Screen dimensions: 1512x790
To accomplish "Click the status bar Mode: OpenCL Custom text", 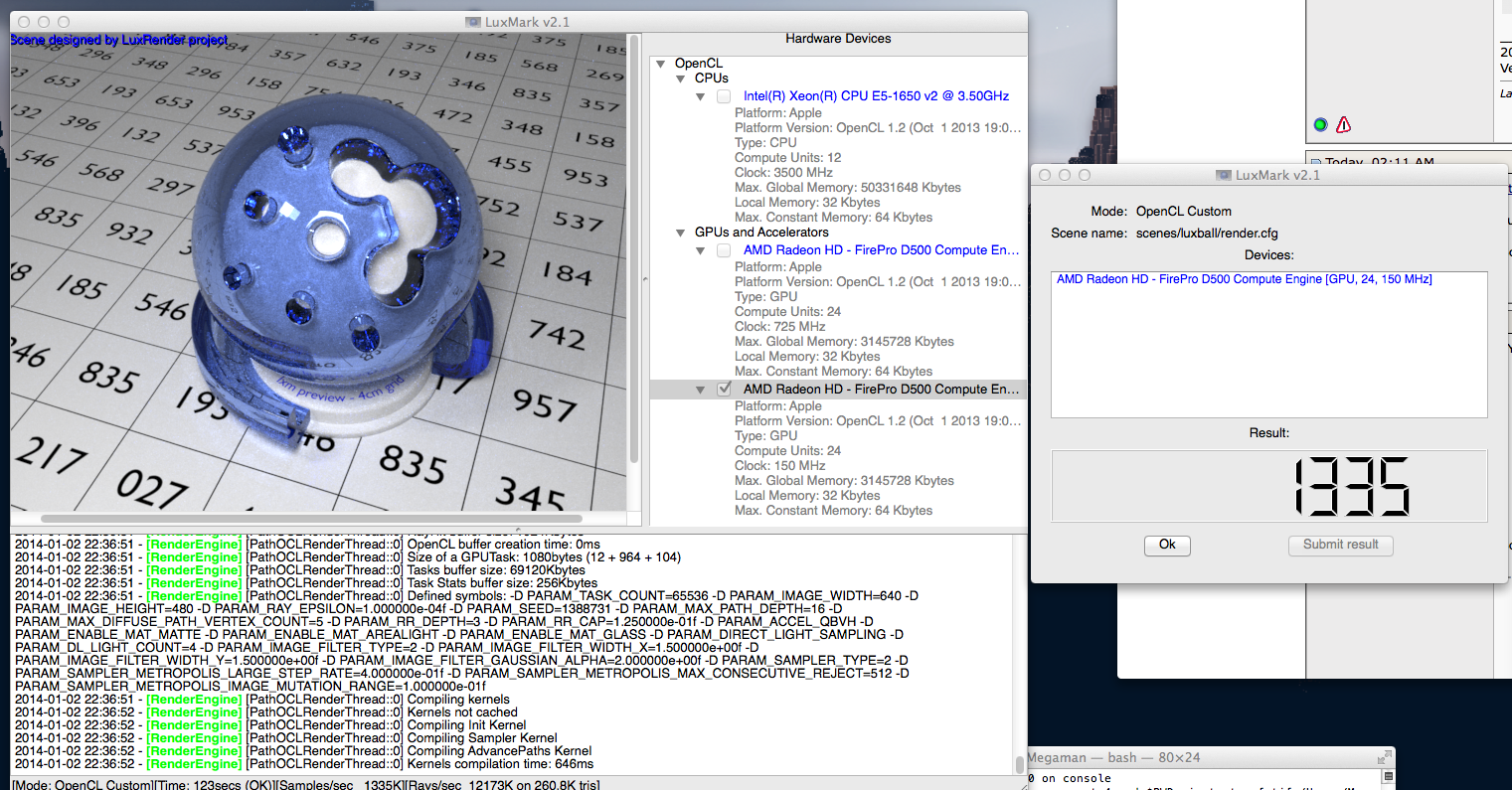I will click(x=82, y=785).
